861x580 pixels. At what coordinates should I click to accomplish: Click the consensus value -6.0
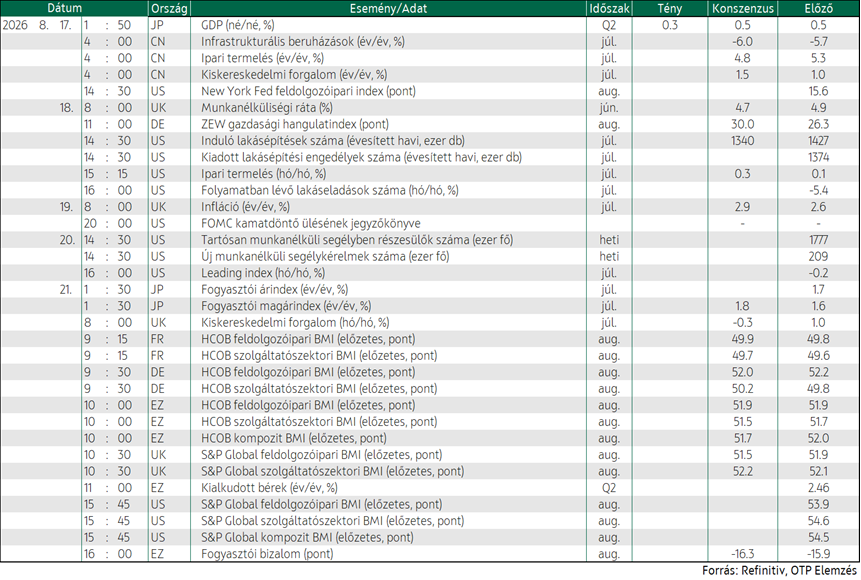[x=742, y=42]
